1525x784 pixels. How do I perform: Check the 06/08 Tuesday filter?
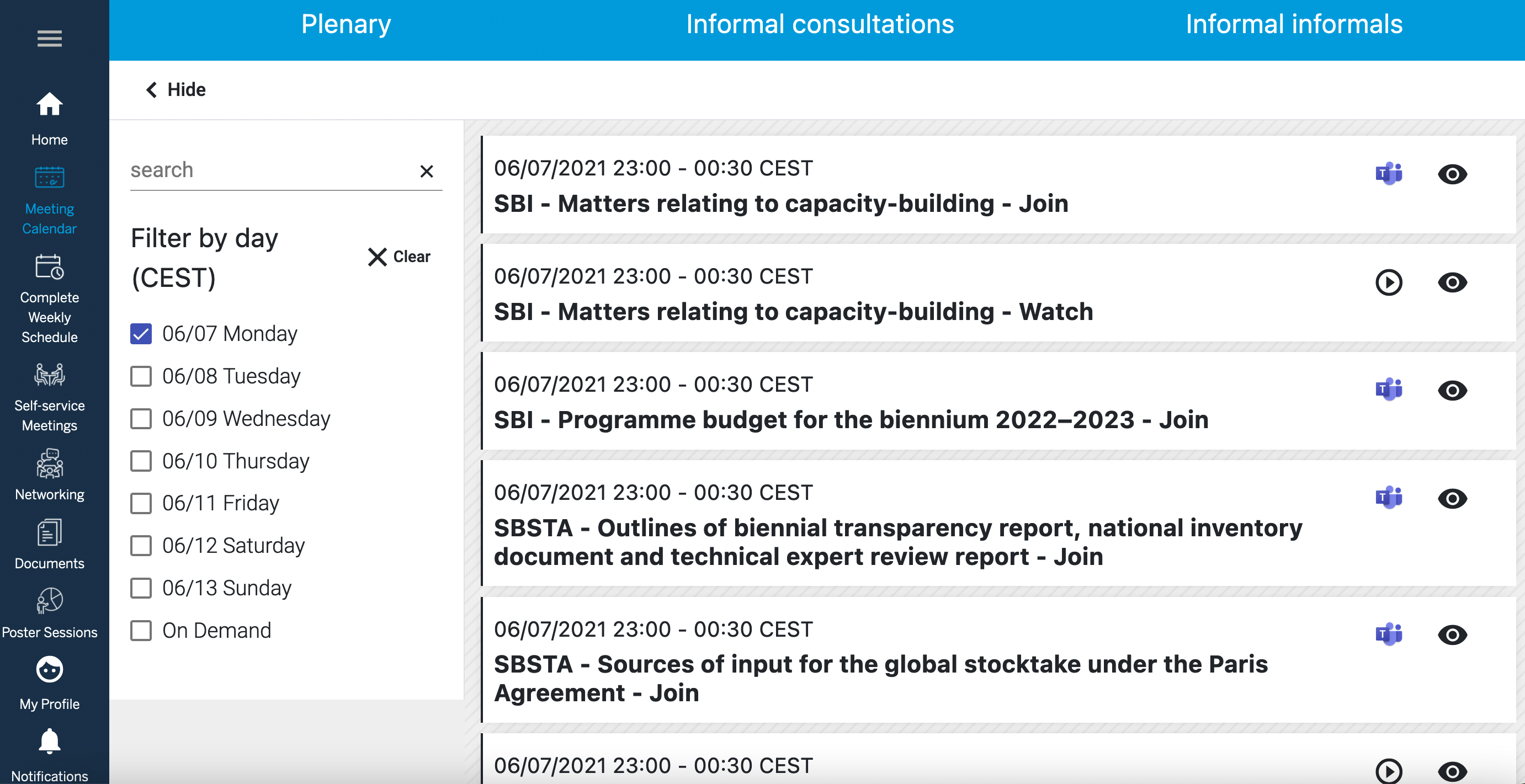pos(141,376)
